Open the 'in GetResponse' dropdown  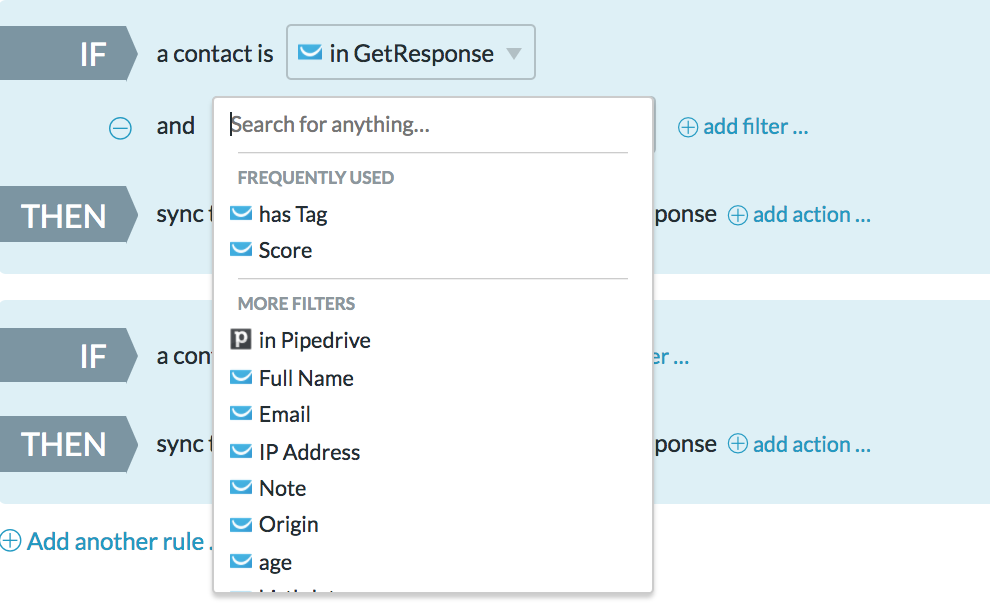point(410,52)
